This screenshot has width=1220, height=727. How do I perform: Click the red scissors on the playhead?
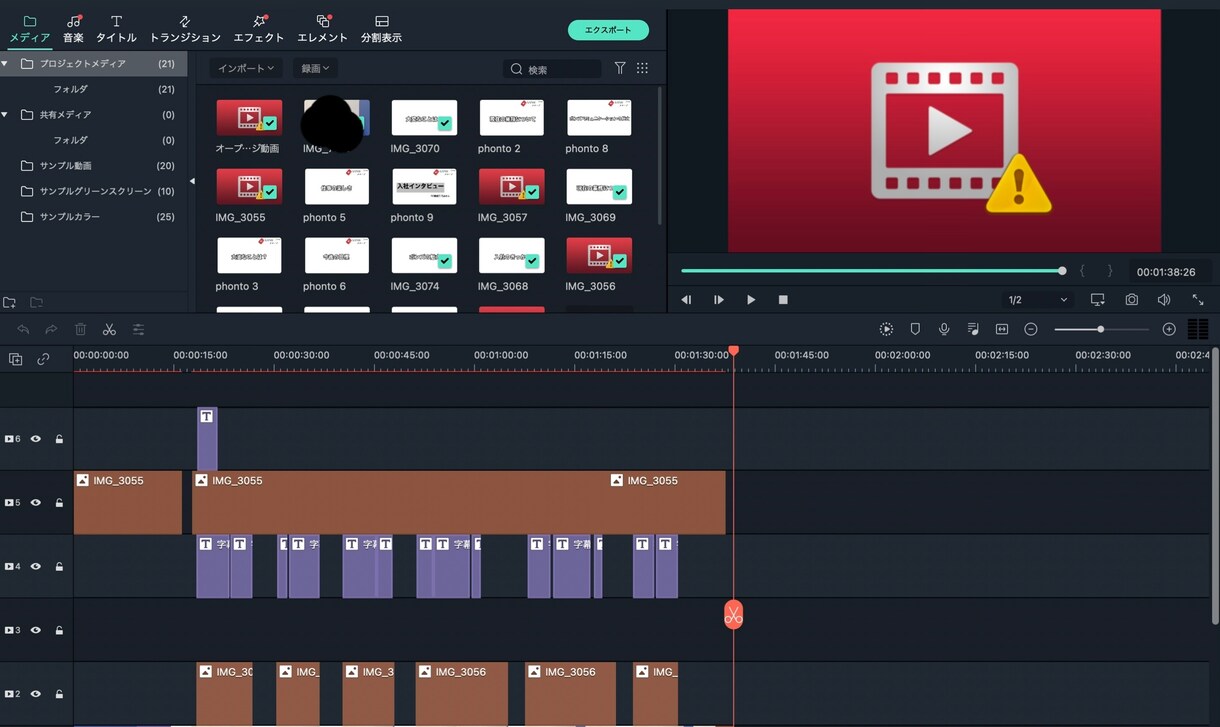click(x=733, y=615)
